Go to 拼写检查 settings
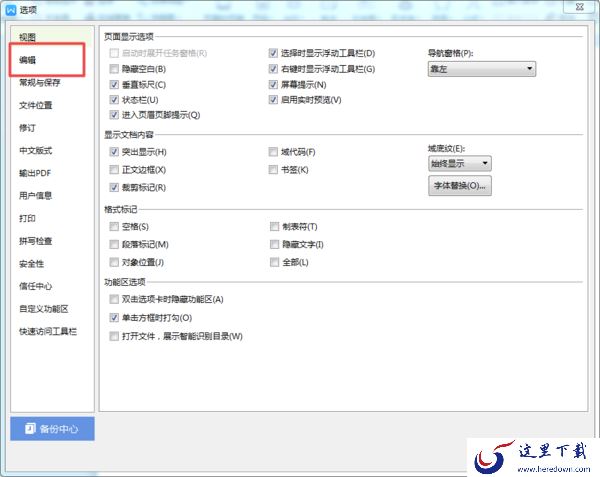 click(36, 241)
